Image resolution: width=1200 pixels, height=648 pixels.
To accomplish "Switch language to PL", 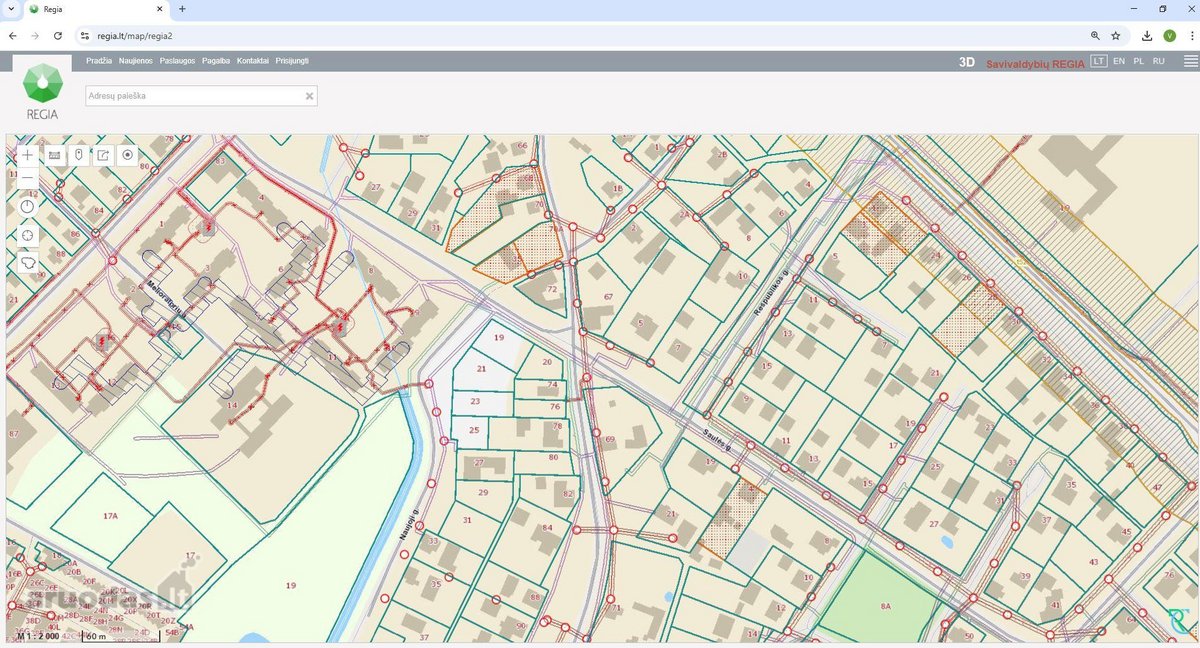I will [1139, 61].
